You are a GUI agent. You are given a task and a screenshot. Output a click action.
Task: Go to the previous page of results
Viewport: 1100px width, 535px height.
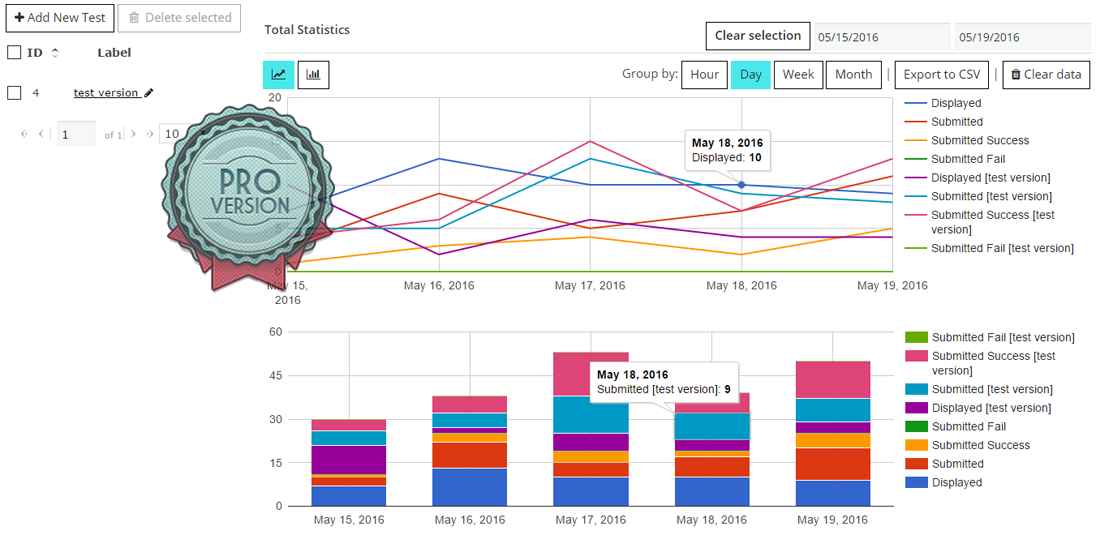point(41,134)
